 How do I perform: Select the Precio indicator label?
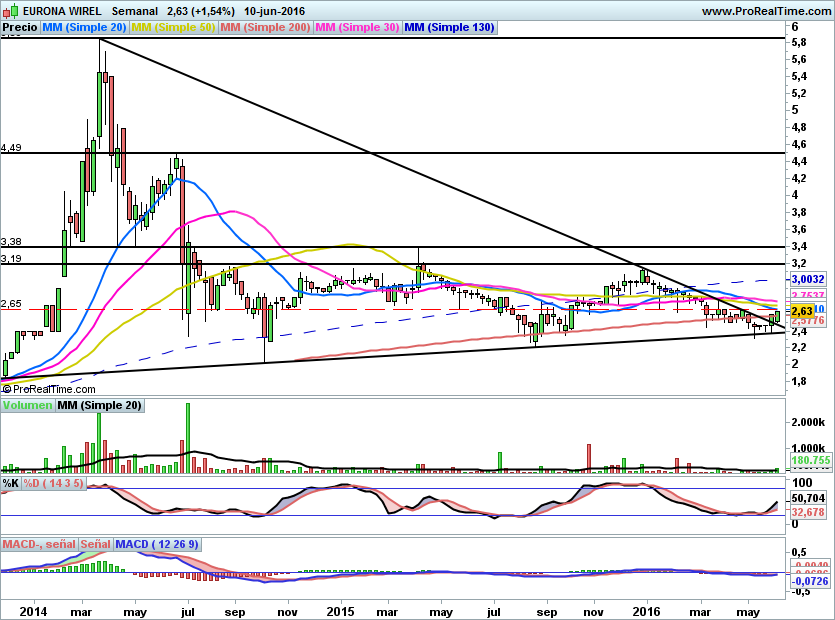tap(20, 28)
